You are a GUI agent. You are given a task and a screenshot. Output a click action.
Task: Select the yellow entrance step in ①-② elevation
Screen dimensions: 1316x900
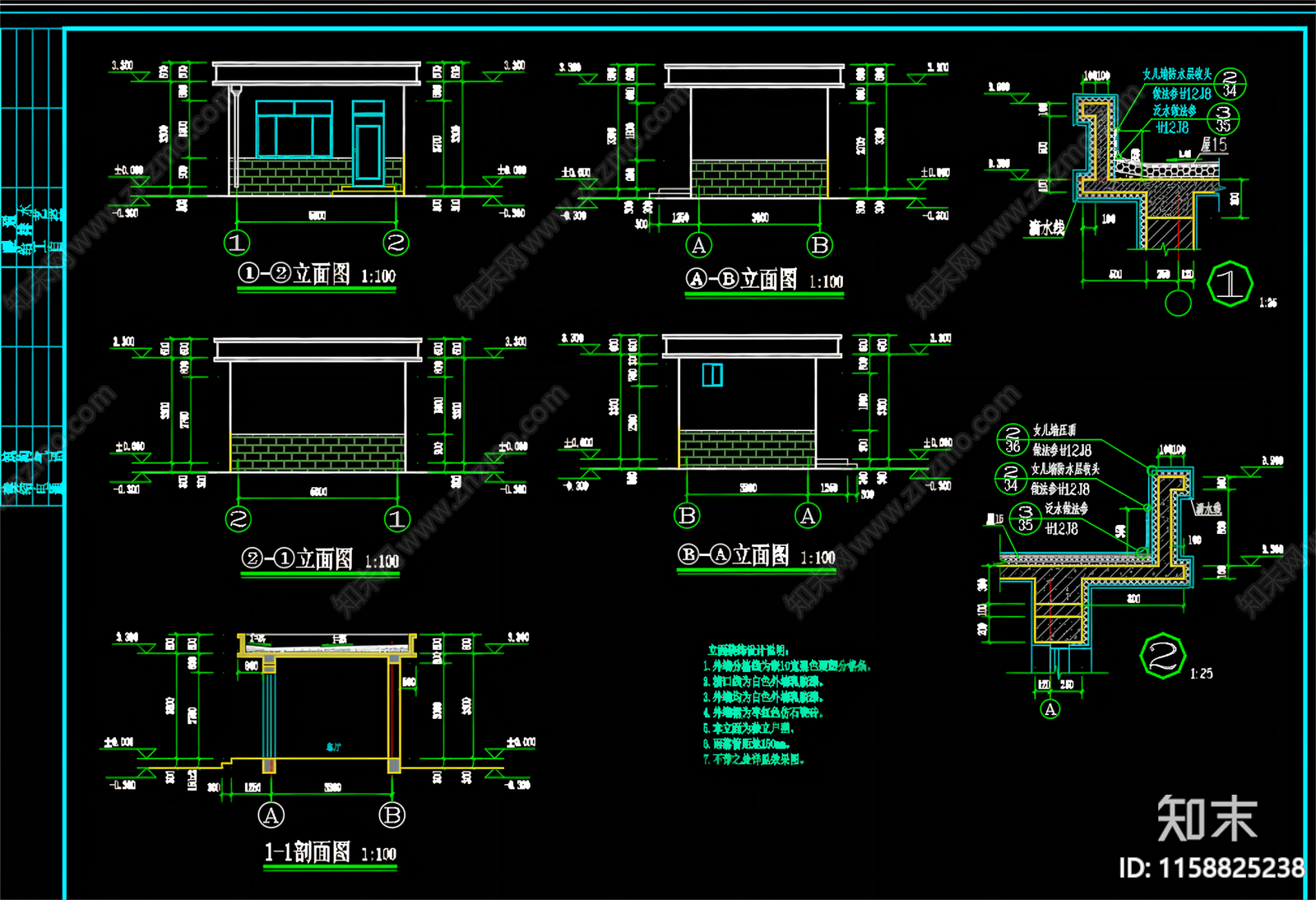tap(367, 190)
